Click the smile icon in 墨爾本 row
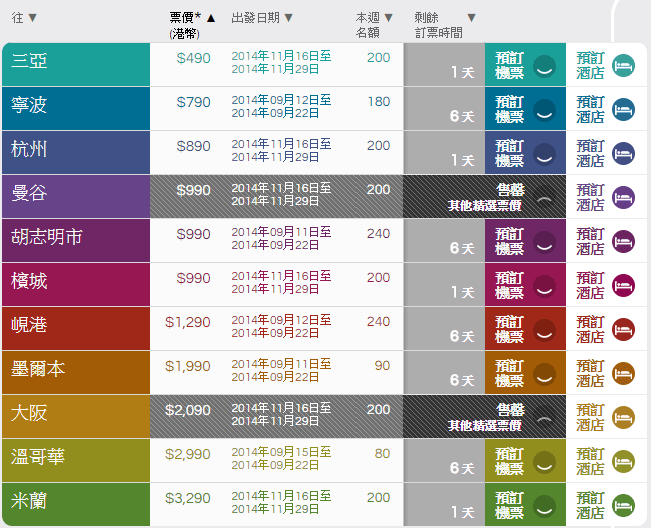Screen dimensions: 651x528 [543, 373]
